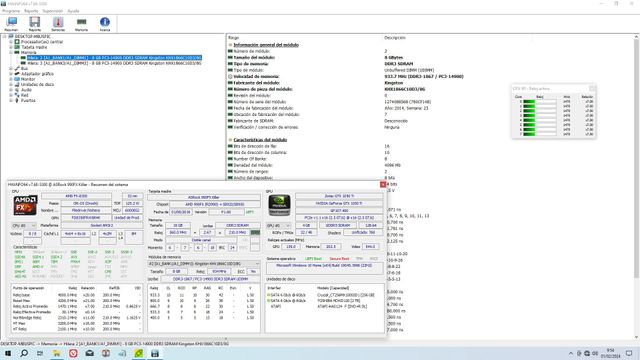
Task: Click the 'Secure Boot' indicator label
Action: point(339,259)
